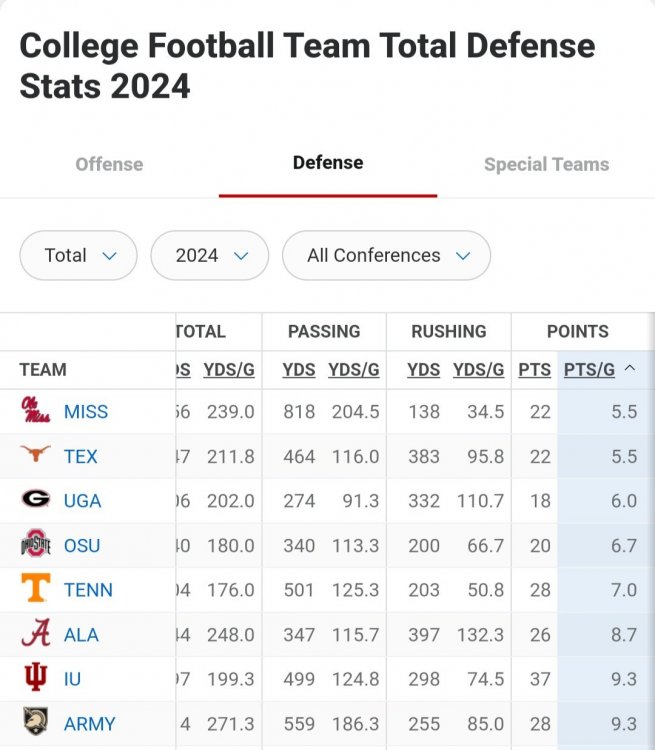The width and height of the screenshot is (655, 750).
Task: Open the MISS team link
Action: [86, 411]
